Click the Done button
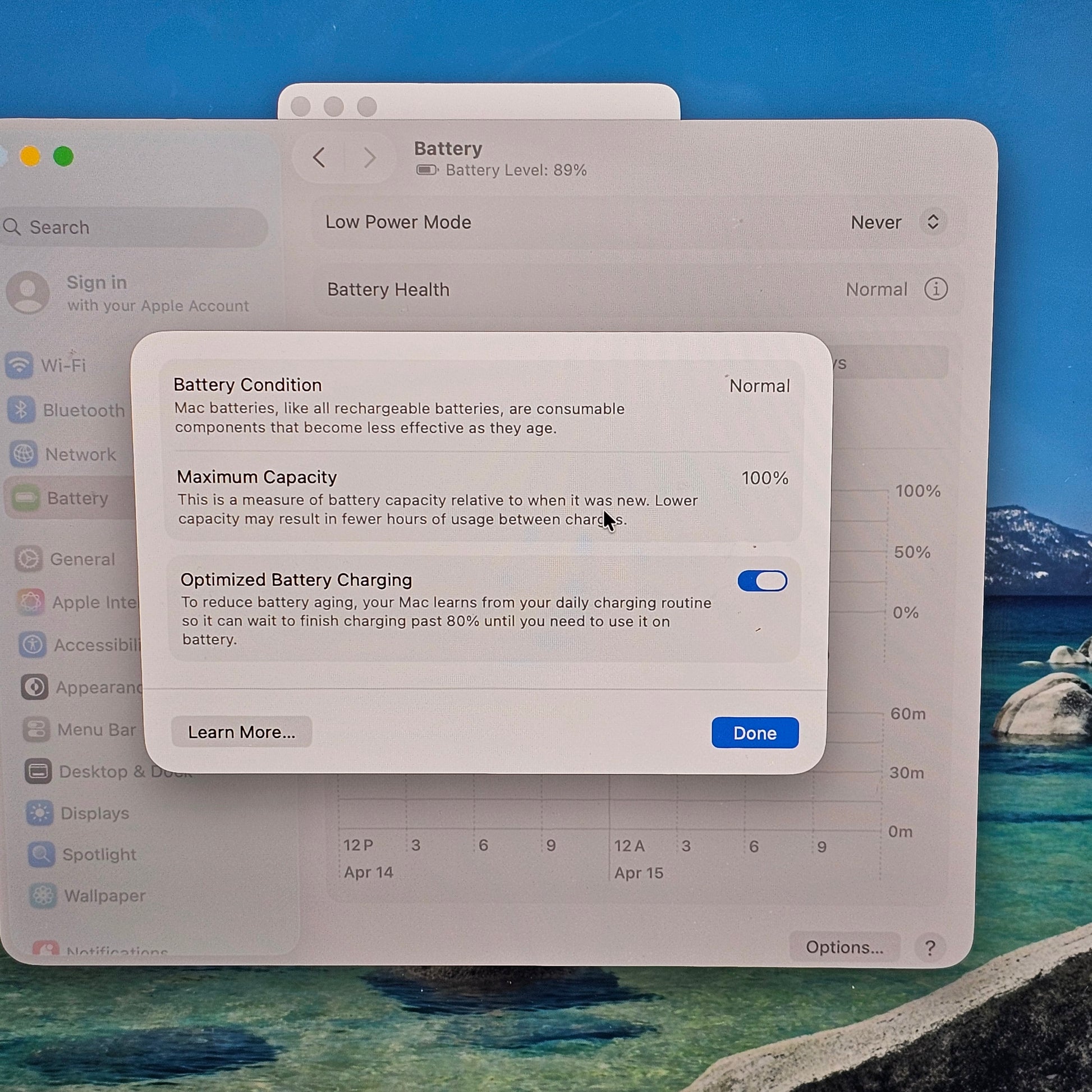1092x1092 pixels. tap(755, 733)
